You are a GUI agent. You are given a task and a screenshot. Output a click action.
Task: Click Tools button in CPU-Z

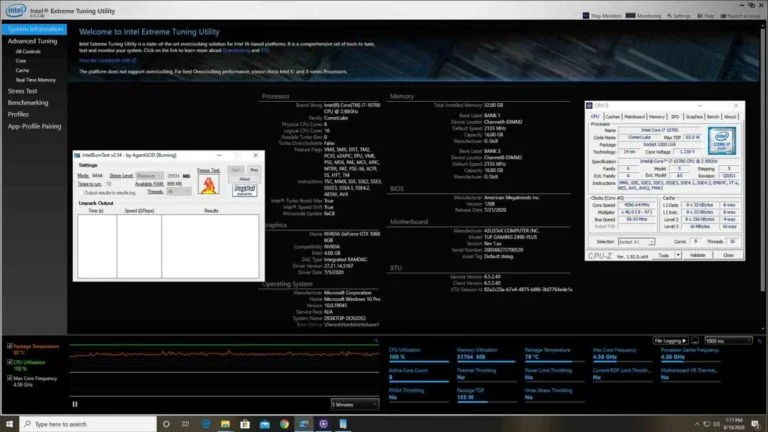coord(663,256)
